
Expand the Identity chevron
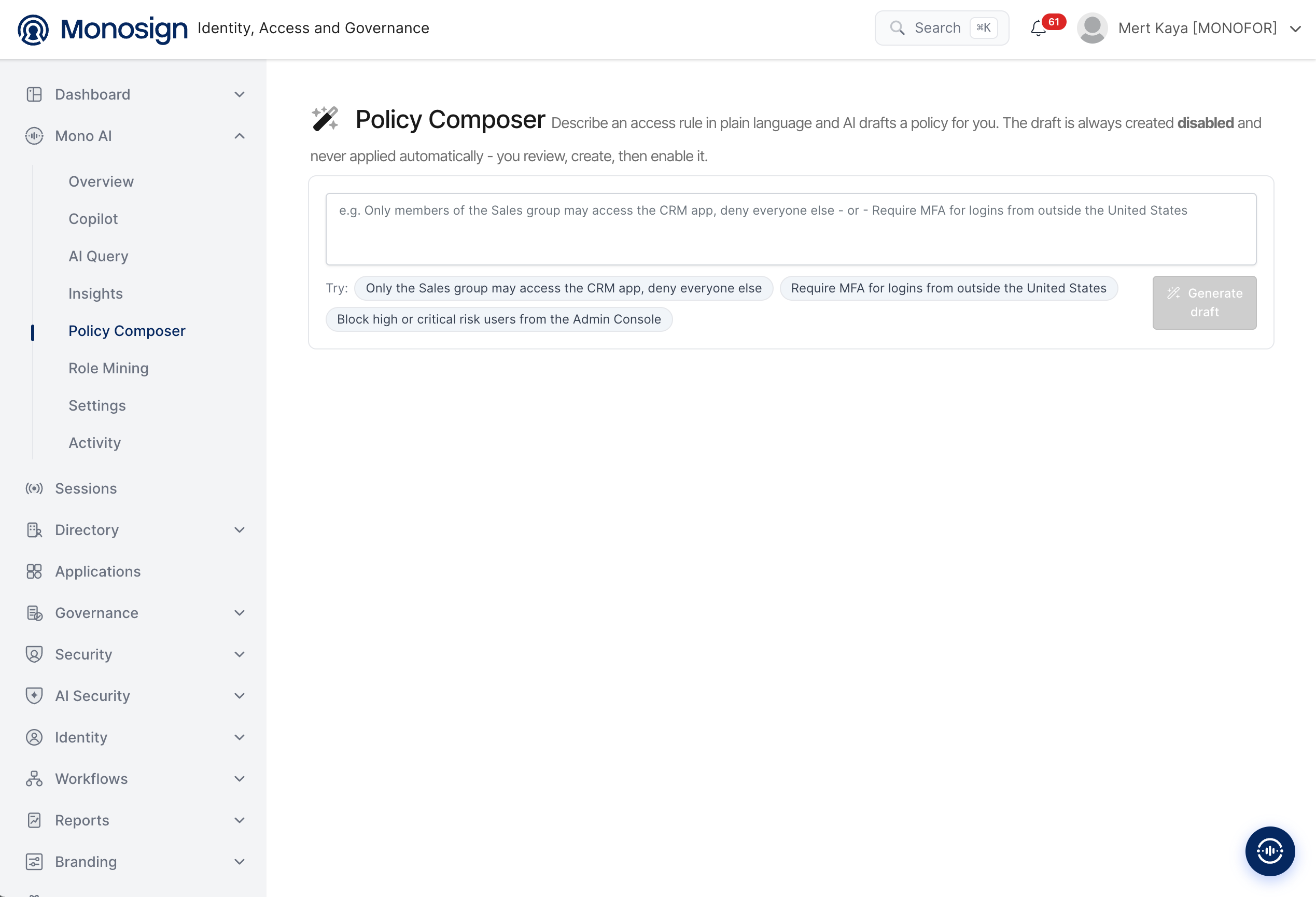click(x=240, y=737)
